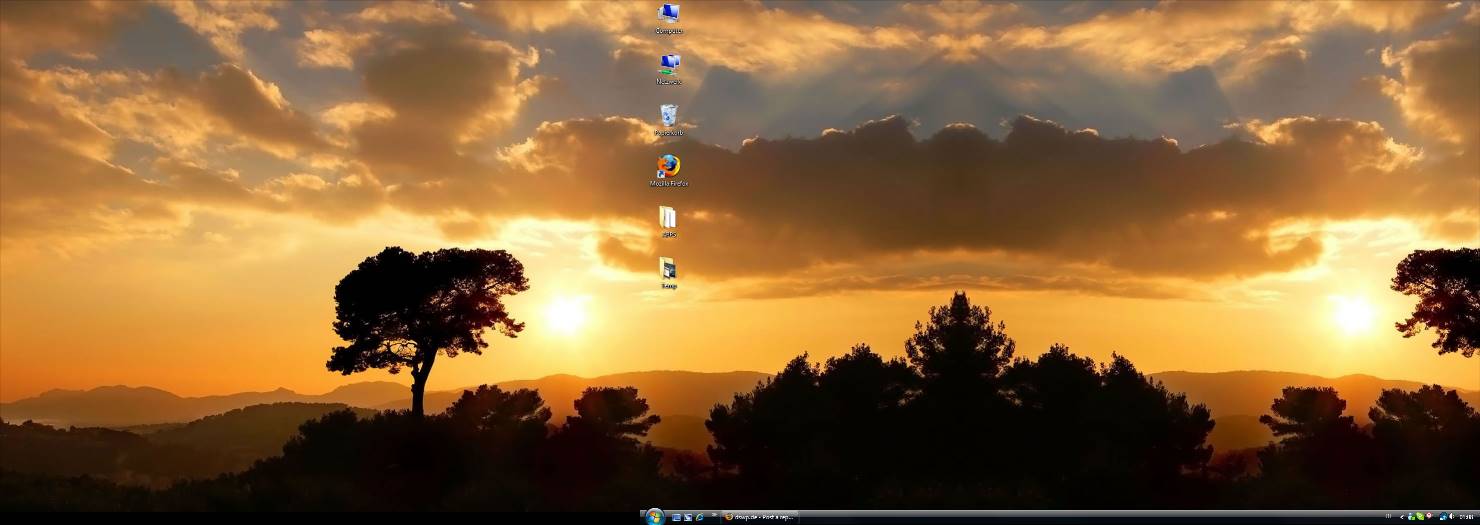Launch the Mozilla Firefox desktop shortcut
Screen dimensions: 1480x525
(x=669, y=167)
